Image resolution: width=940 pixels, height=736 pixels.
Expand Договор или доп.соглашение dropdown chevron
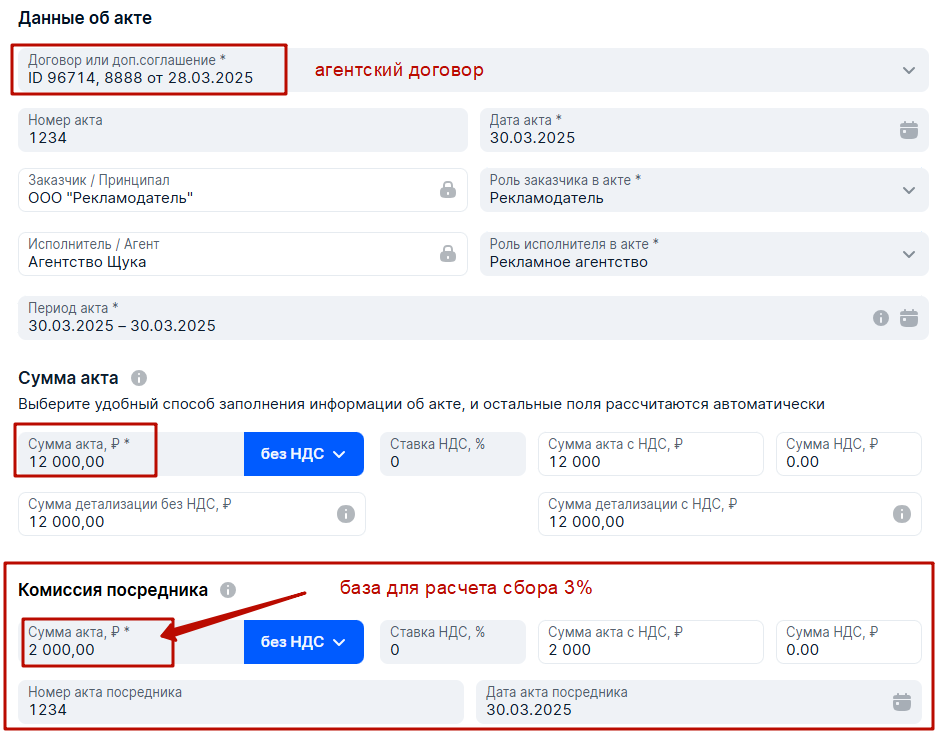(908, 70)
